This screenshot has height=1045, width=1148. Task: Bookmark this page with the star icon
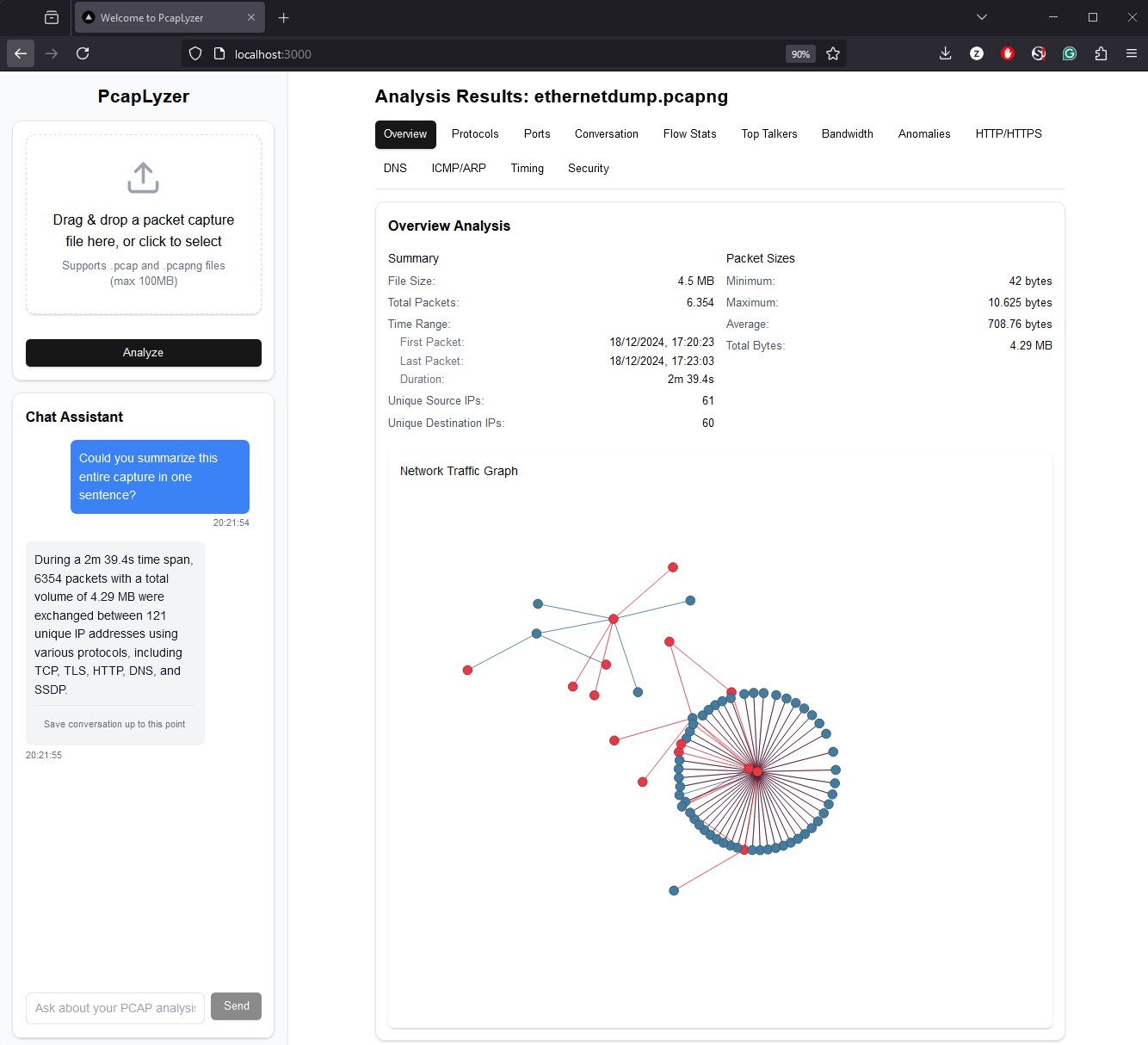833,53
